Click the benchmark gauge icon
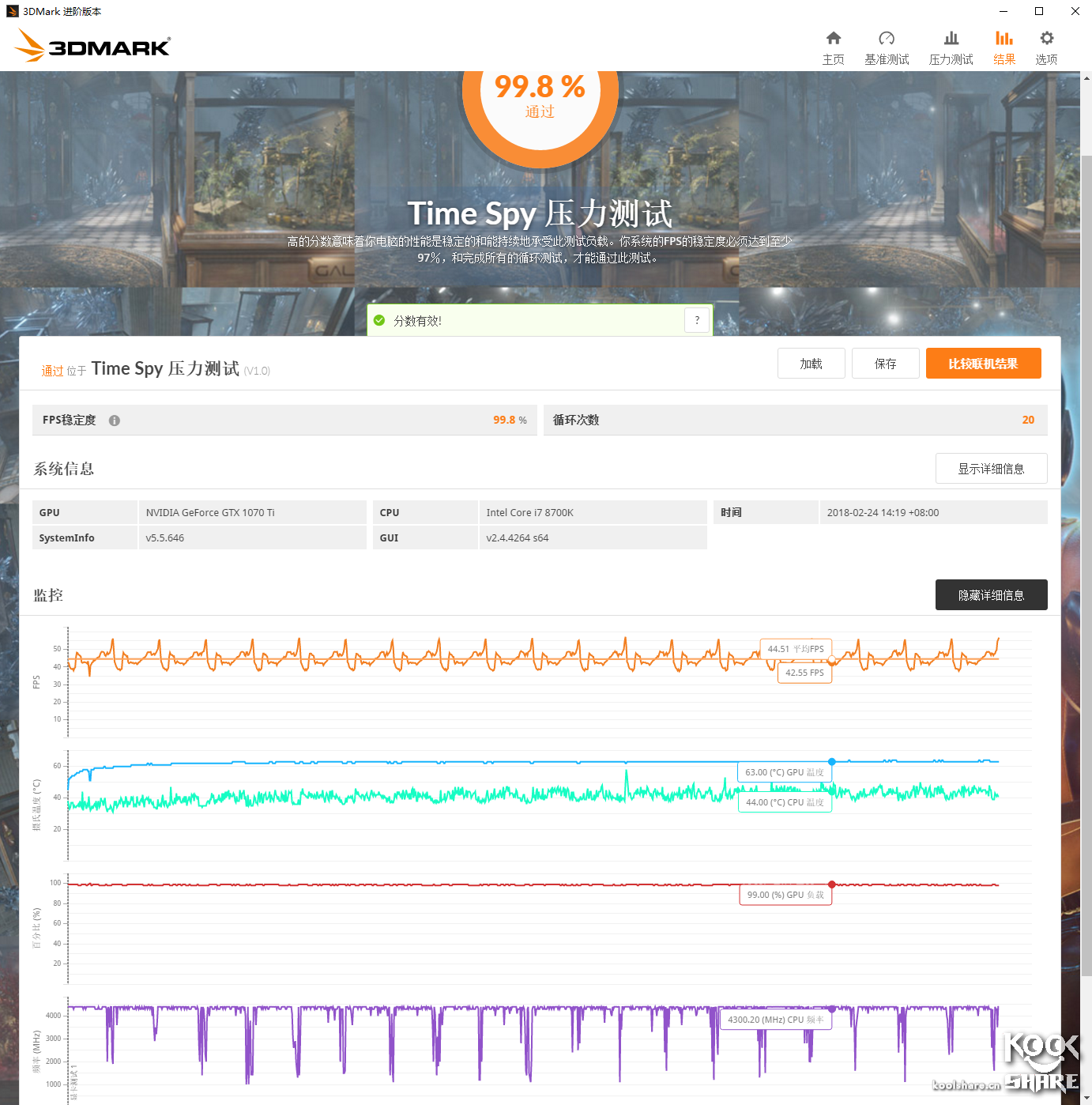The image size is (1092, 1105). point(887,38)
